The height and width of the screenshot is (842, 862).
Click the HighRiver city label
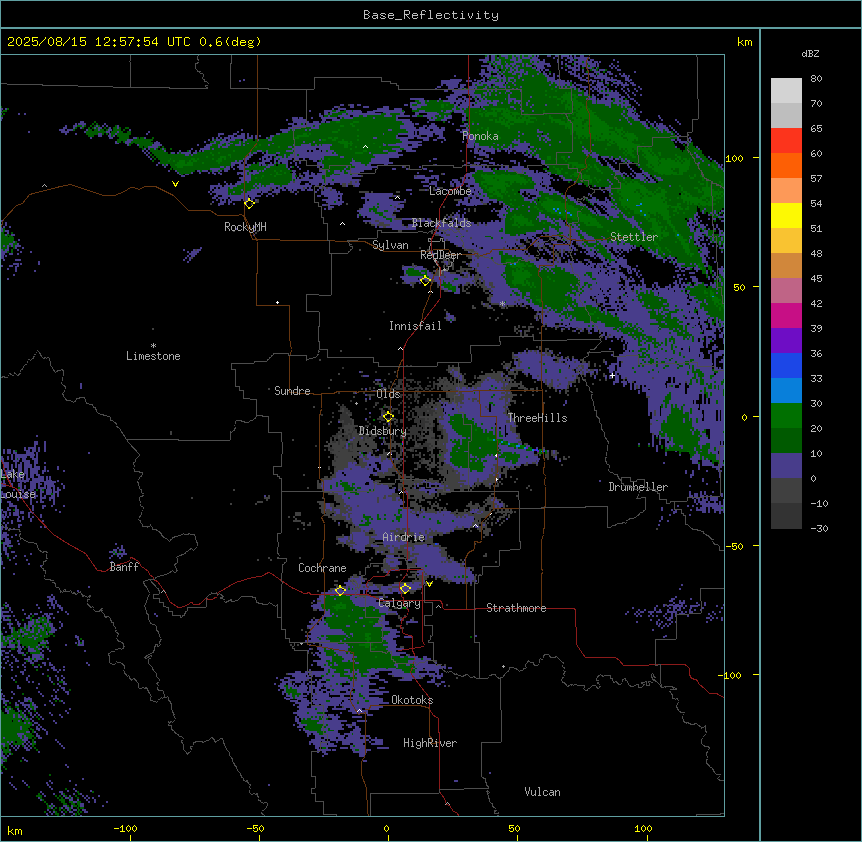coord(430,743)
